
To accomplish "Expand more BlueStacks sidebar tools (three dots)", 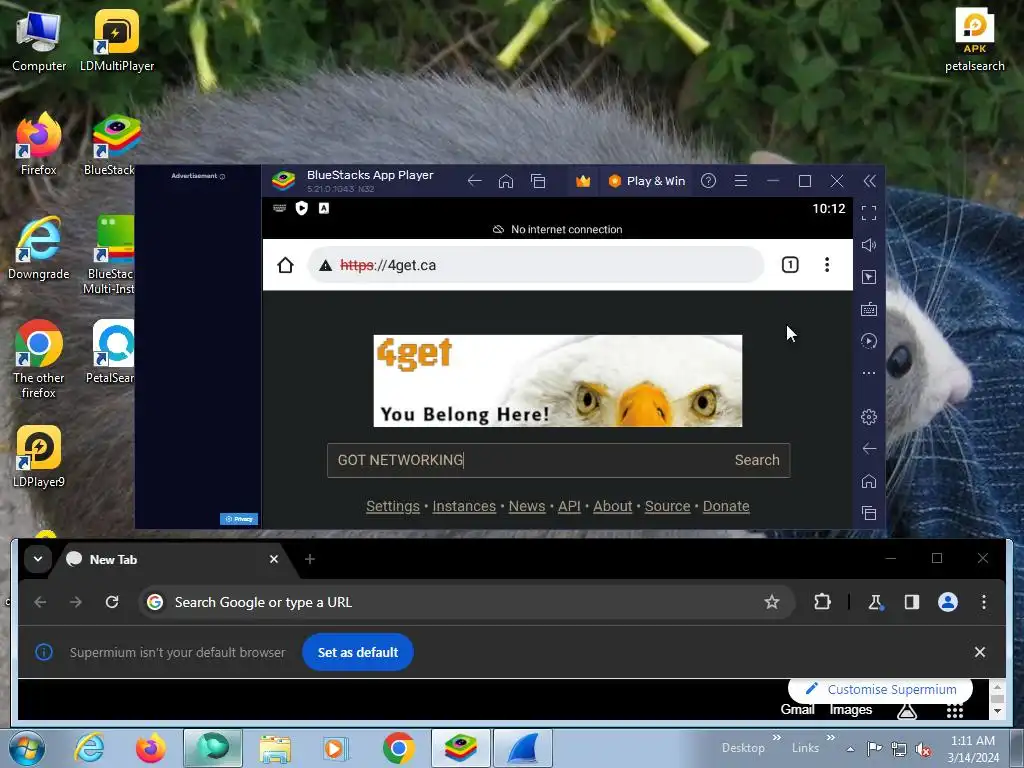I will pyautogui.click(x=869, y=373).
